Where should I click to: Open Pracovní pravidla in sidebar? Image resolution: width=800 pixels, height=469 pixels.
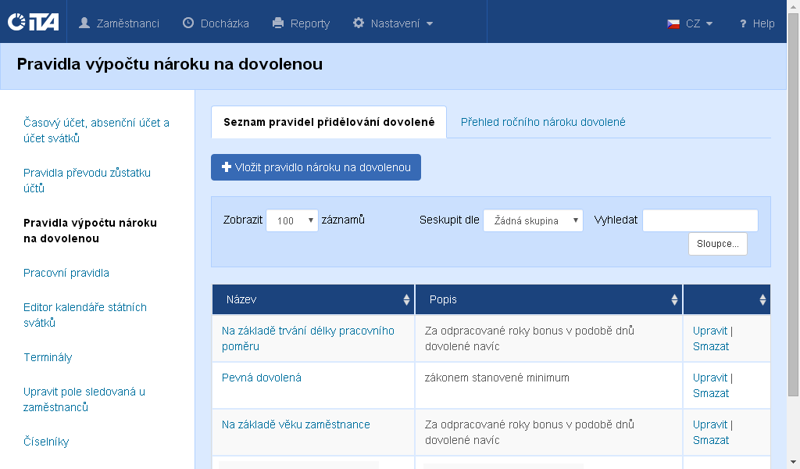[66, 272]
